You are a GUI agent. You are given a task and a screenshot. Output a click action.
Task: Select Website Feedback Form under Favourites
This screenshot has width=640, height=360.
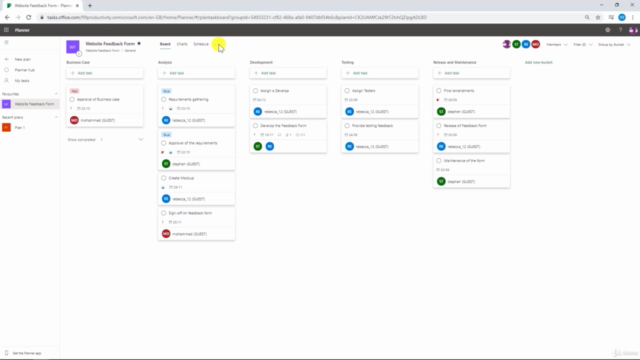(x=30, y=104)
